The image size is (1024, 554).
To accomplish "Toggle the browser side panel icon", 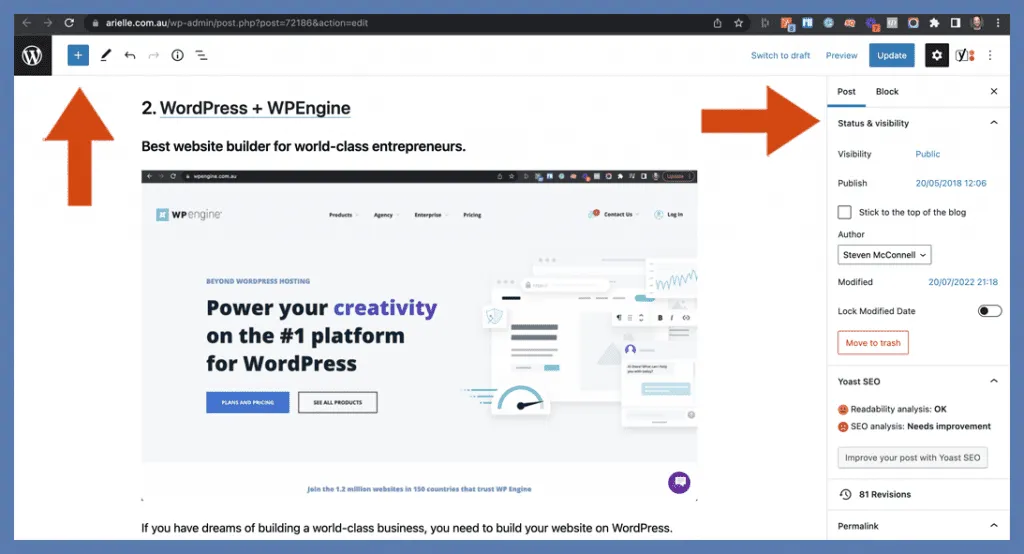I will [x=955, y=23].
